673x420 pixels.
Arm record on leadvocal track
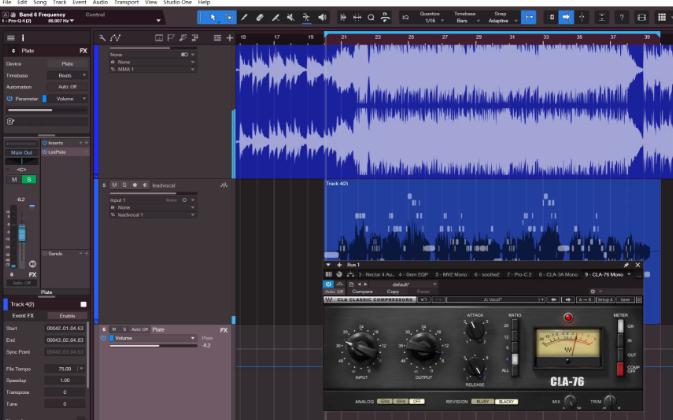pyautogui.click(x=134, y=185)
